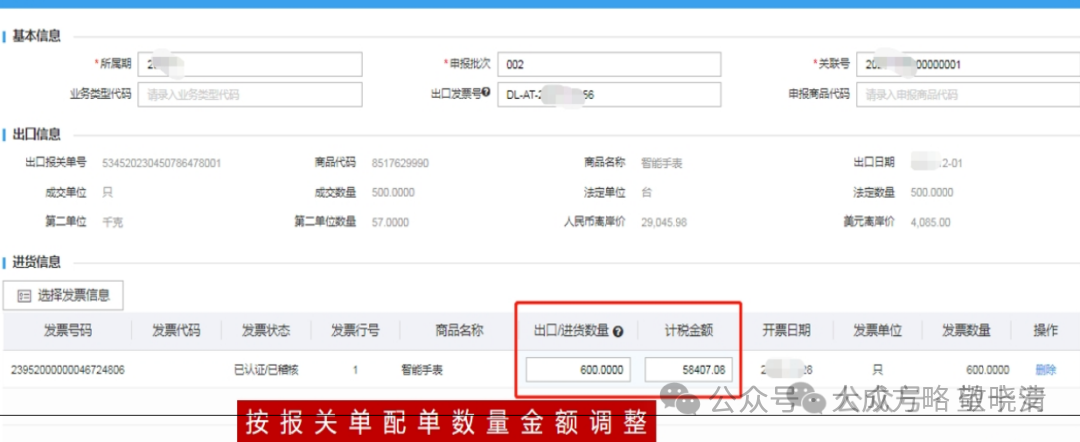
Task: Click the 法定单位 value 台
Action: pyautogui.click(x=646, y=193)
